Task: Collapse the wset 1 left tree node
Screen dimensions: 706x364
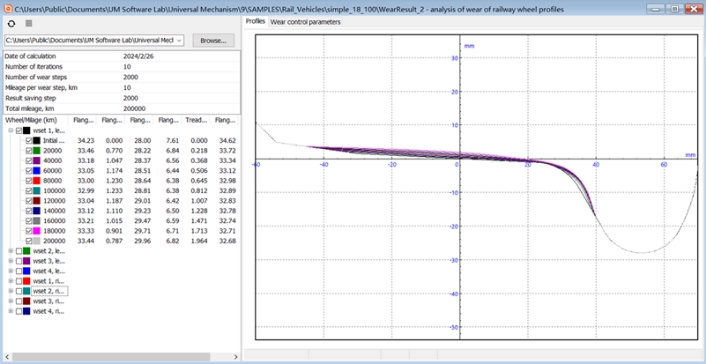Action: [x=11, y=131]
